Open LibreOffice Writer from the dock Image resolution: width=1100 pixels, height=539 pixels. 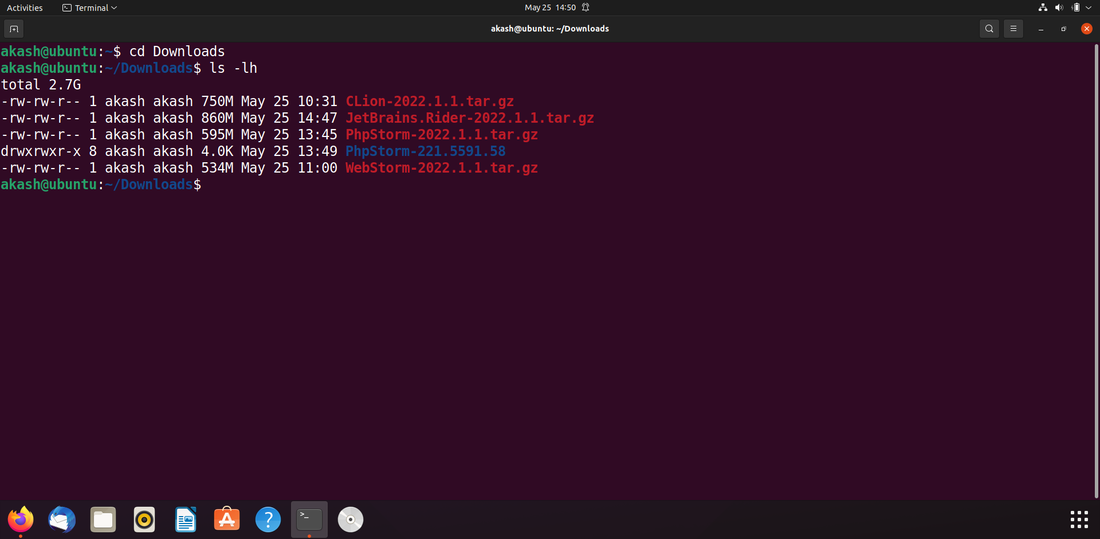pyautogui.click(x=185, y=519)
